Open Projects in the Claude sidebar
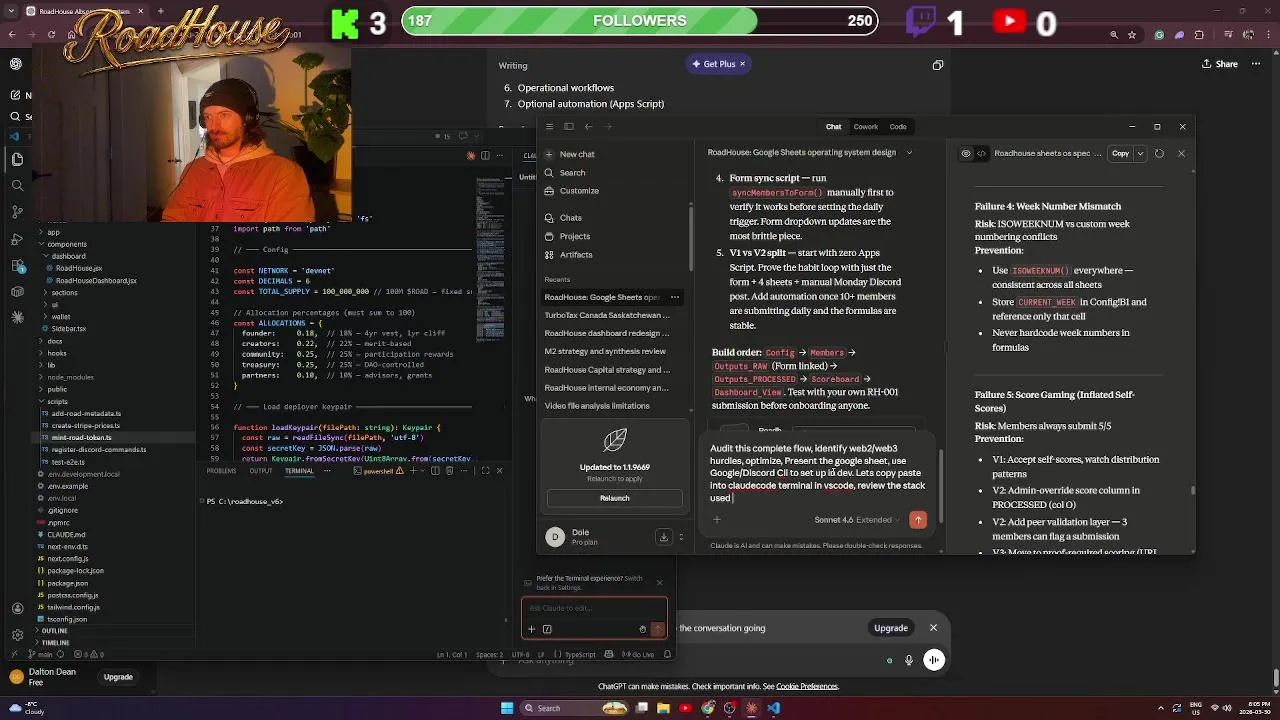The height and width of the screenshot is (720, 1280). (574, 236)
